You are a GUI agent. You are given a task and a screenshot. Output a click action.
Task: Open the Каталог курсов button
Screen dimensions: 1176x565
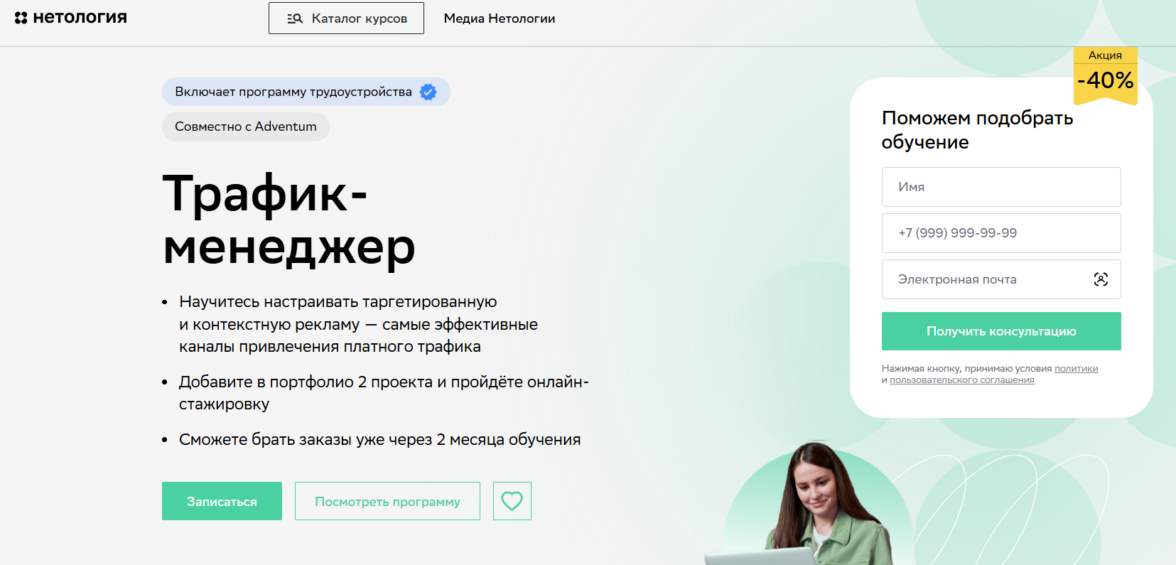pos(346,18)
